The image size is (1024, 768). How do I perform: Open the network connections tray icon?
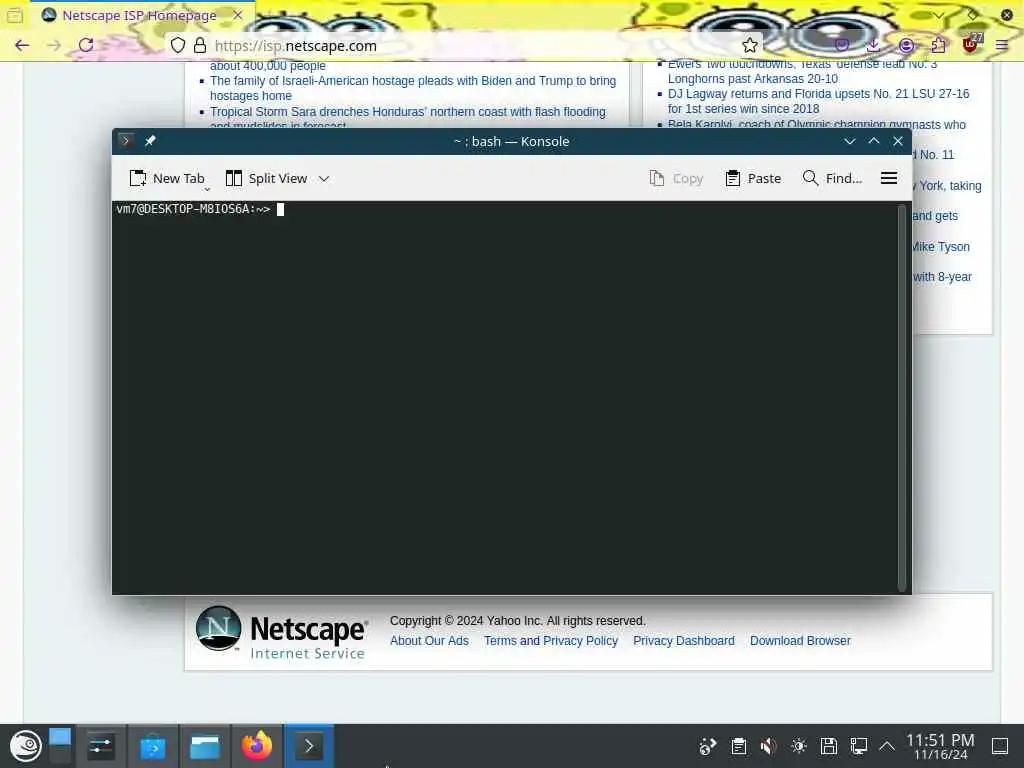coord(859,746)
